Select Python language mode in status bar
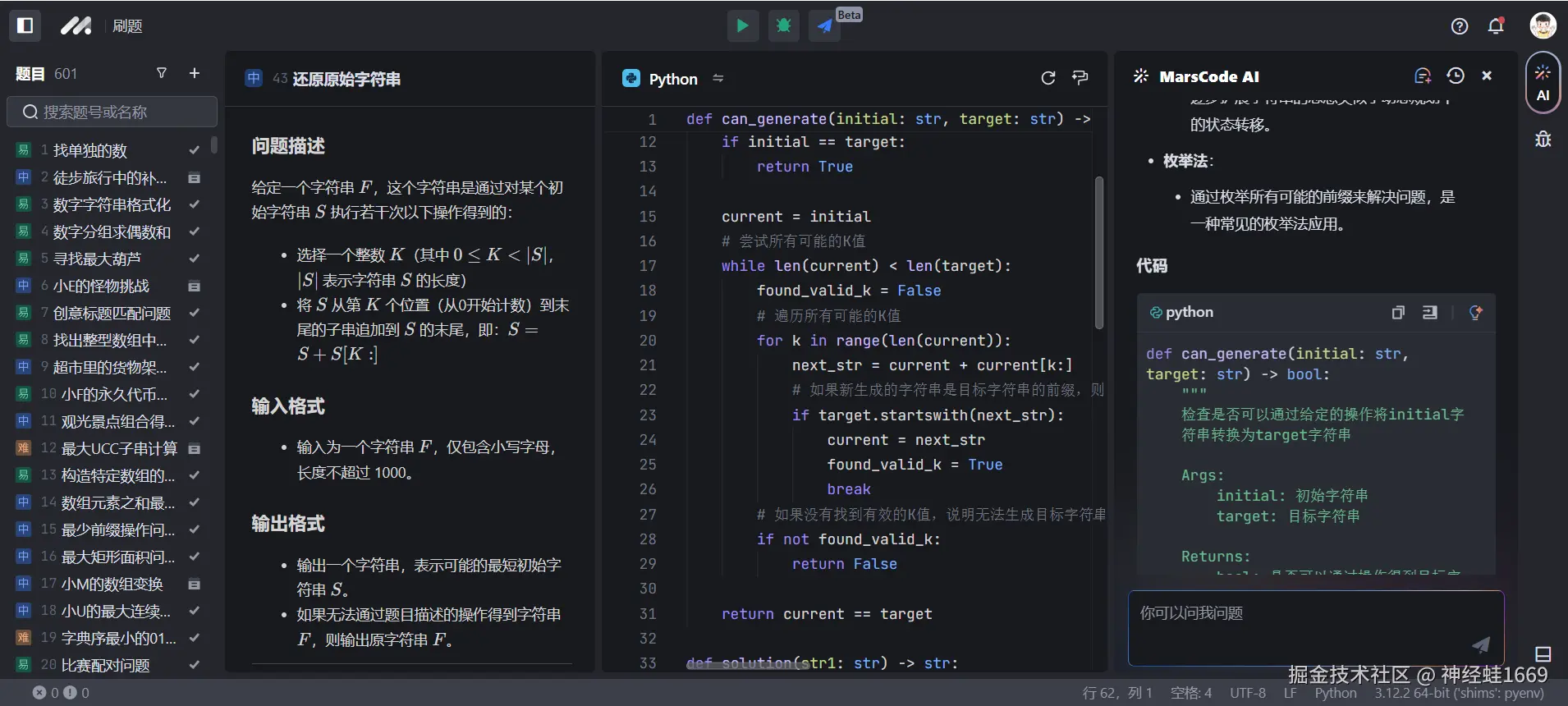The height and width of the screenshot is (706, 1568). coord(1336,693)
